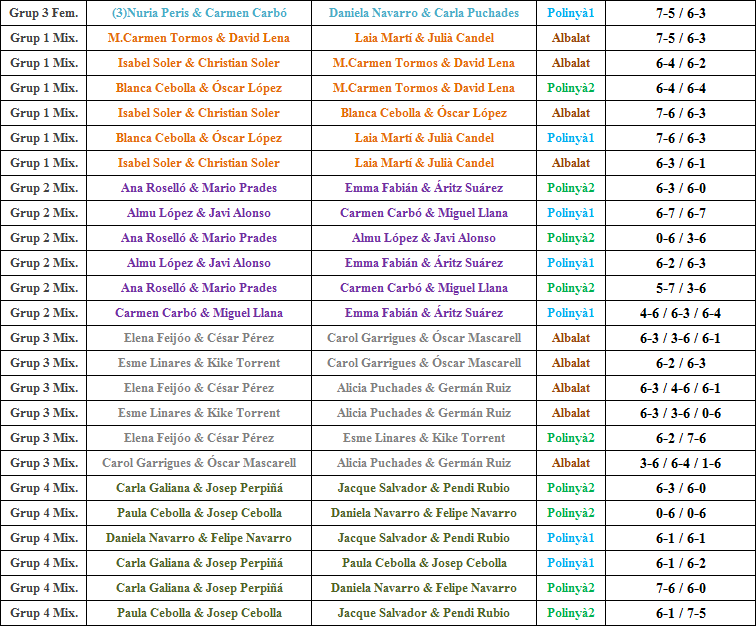This screenshot has height=626, width=756.
Task: Select M.Carmen Tormos & David Lena in first team column
Action: click(x=198, y=38)
